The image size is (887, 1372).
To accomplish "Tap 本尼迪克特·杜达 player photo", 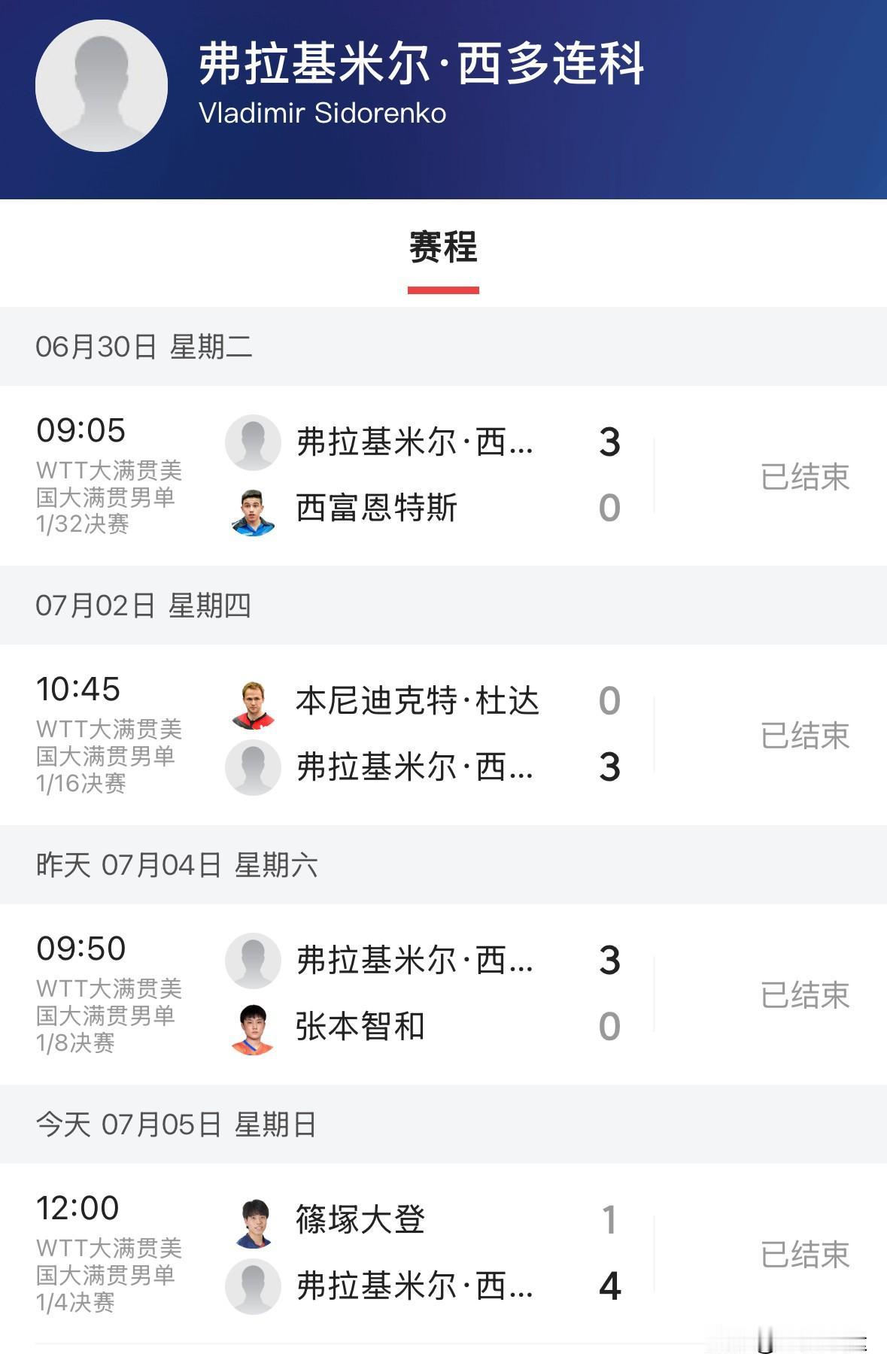I will [253, 703].
